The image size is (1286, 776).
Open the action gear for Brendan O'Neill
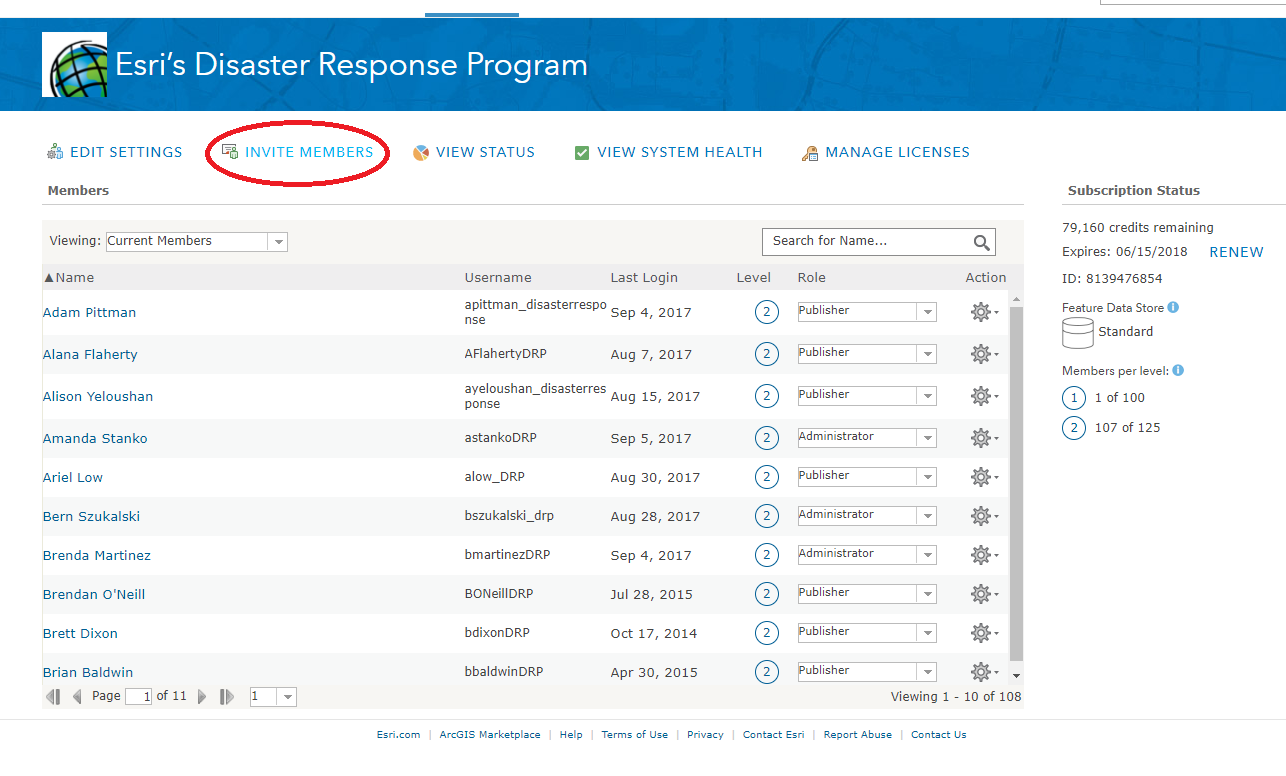tap(983, 594)
